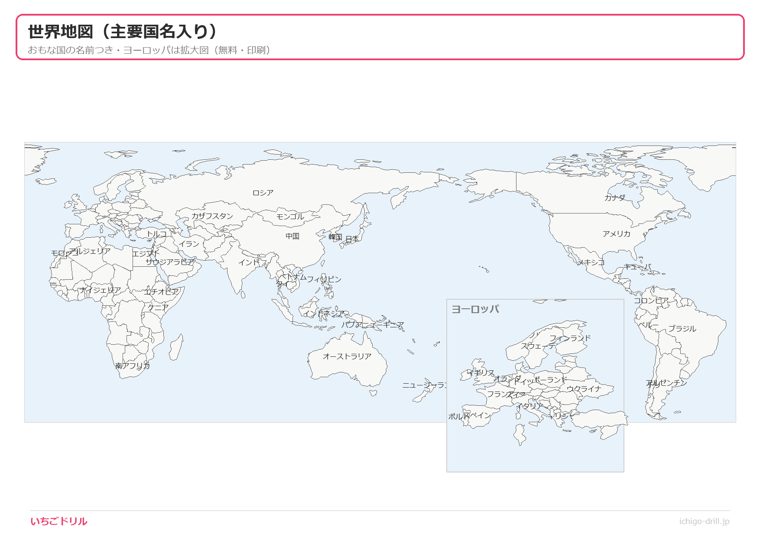Click the ロシア label on the map
760x537 pixels.
pos(263,193)
